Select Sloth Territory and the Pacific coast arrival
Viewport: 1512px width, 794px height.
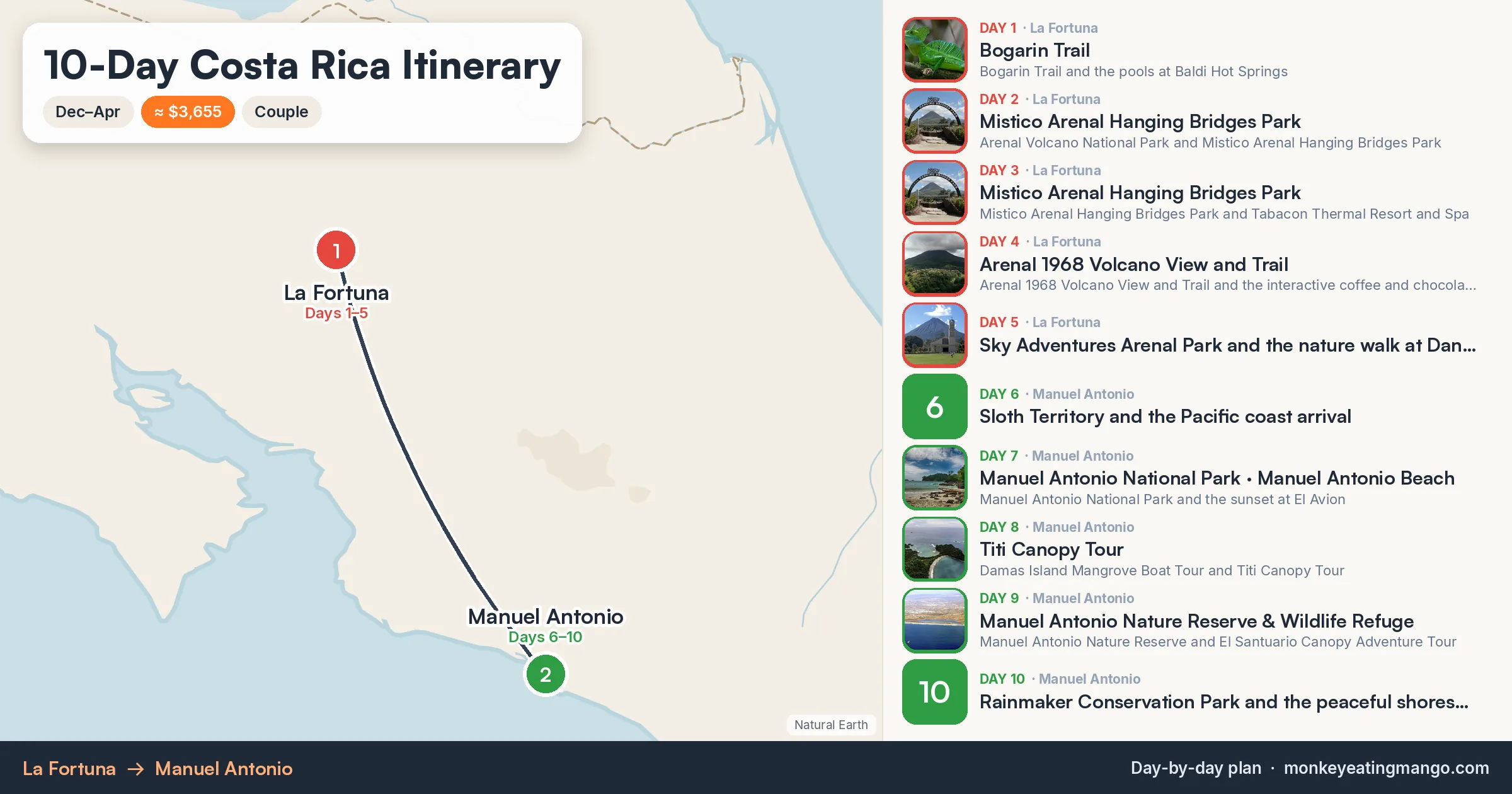coord(1165,417)
